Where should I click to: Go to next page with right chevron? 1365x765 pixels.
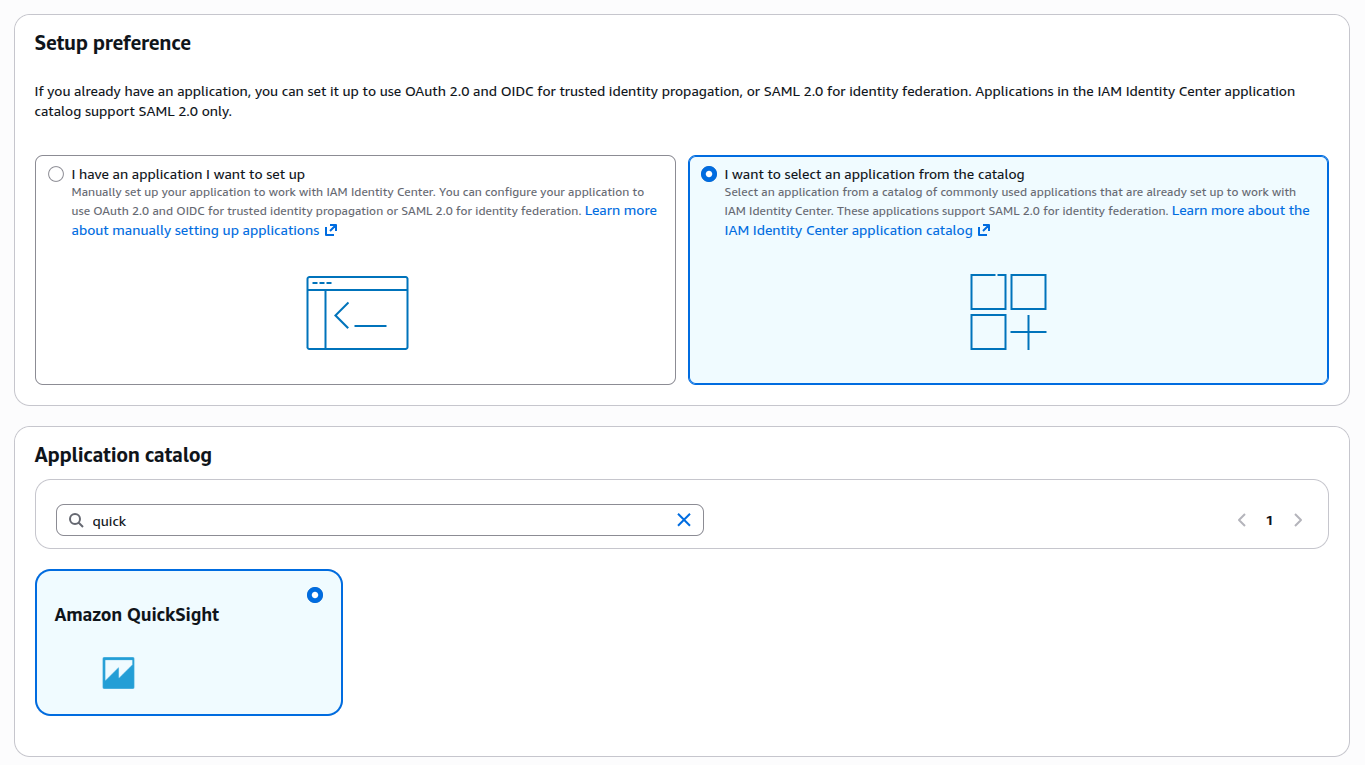click(x=1298, y=520)
